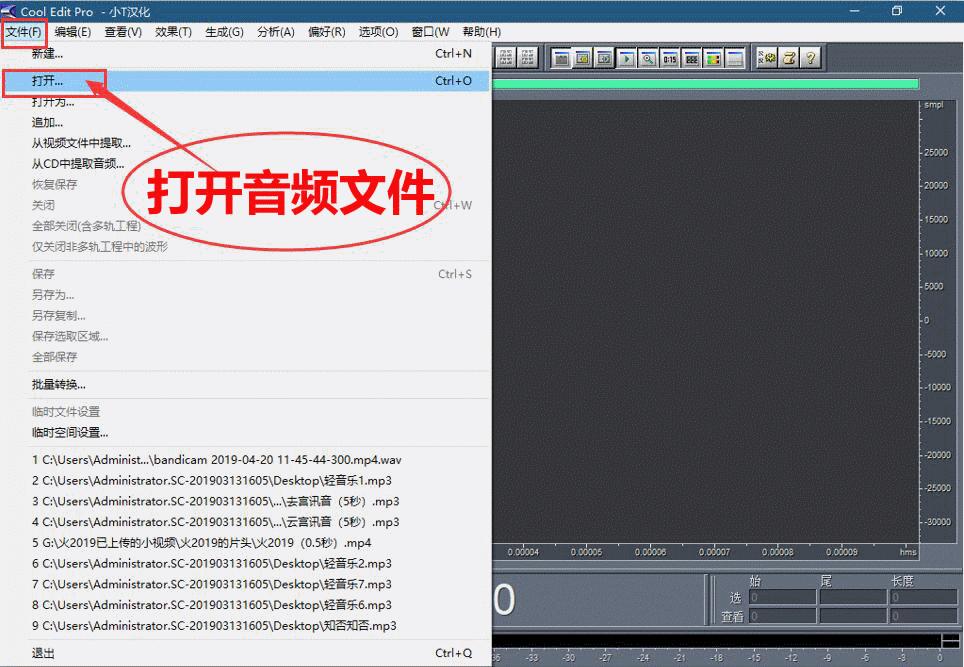
Task: Open the time window using 0:15 icon
Action: click(x=669, y=58)
